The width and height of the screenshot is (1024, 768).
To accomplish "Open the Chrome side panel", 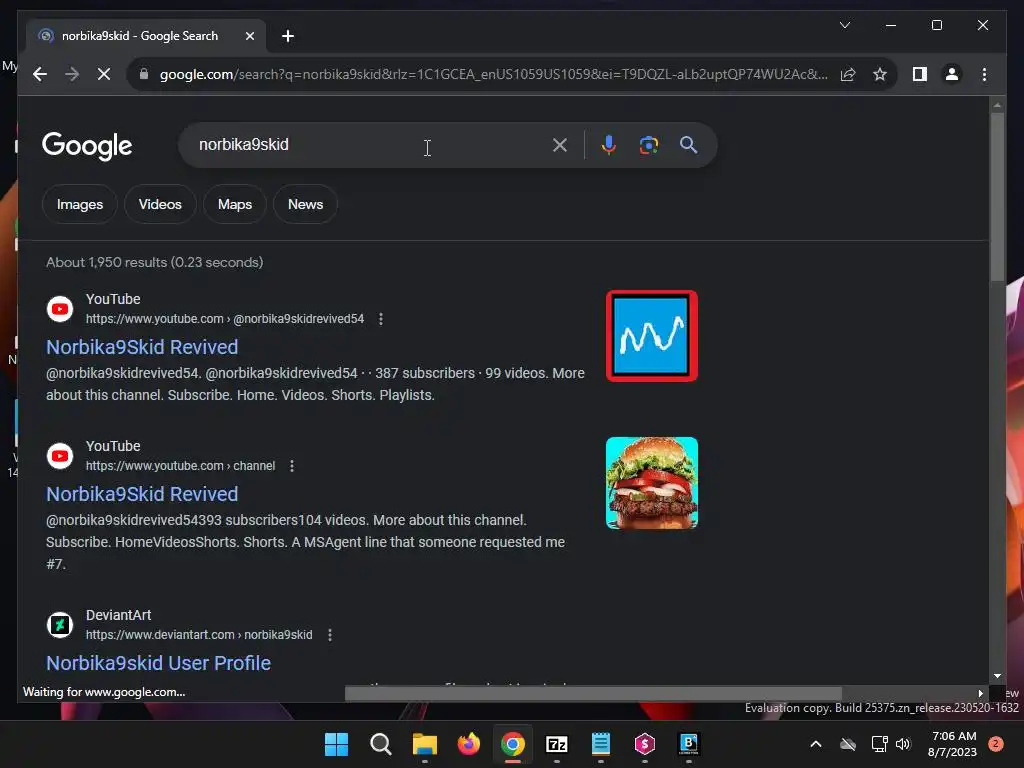I will [x=920, y=74].
